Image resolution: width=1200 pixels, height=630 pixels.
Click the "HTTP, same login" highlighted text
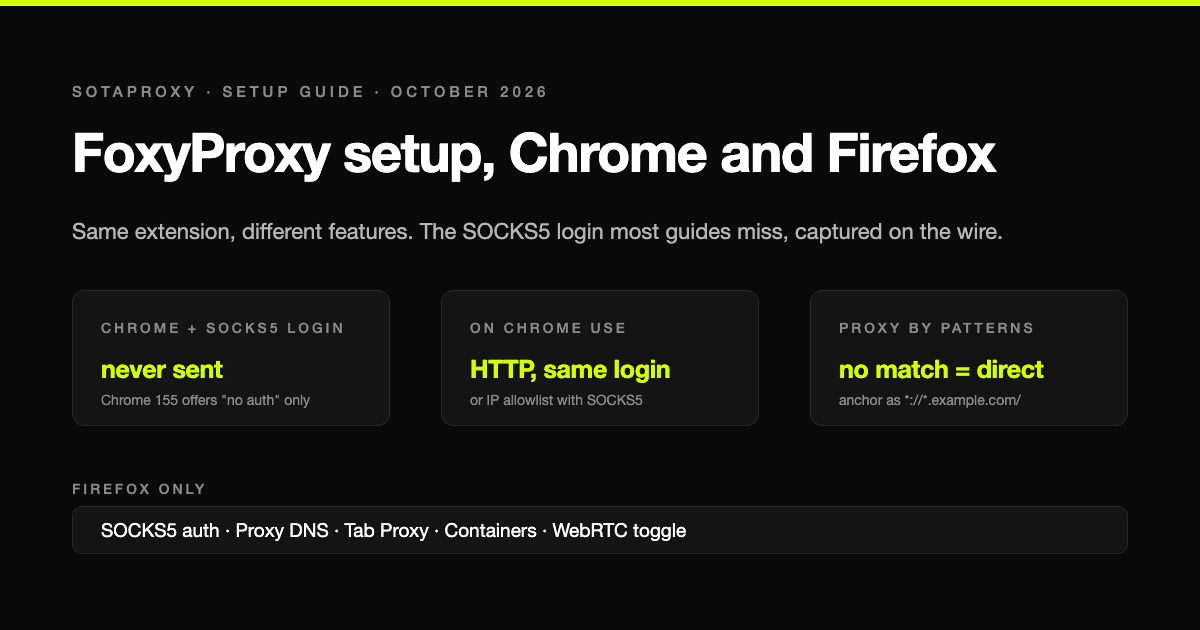click(x=570, y=370)
